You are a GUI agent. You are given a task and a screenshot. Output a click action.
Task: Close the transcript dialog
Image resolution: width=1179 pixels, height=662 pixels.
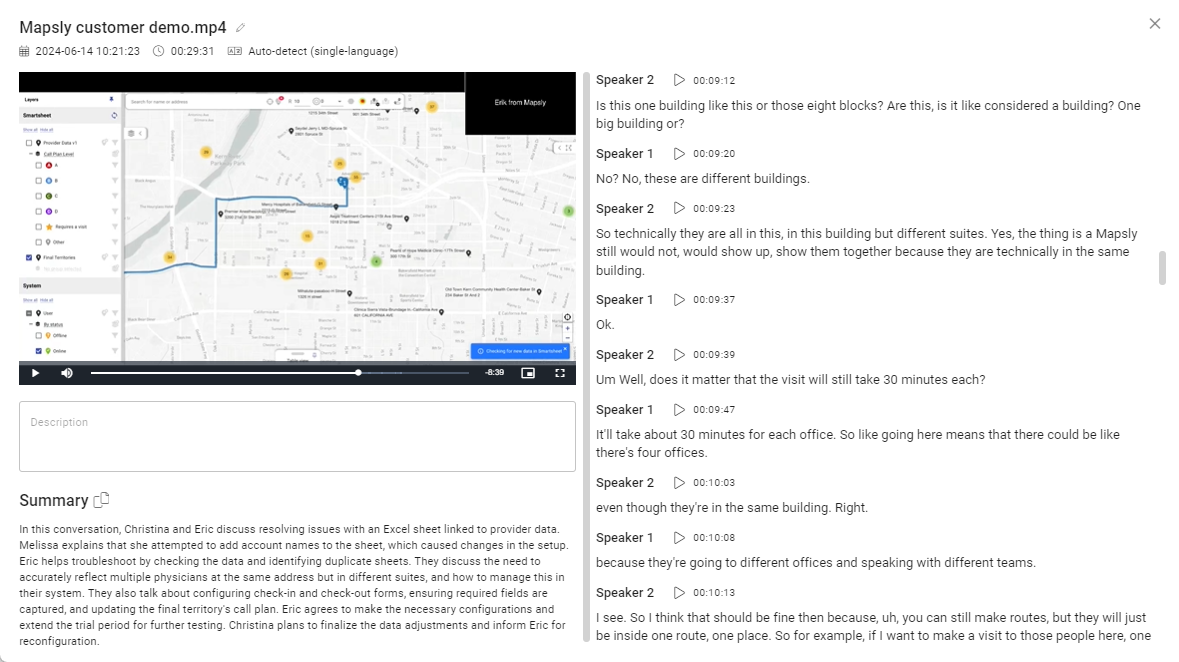pyautogui.click(x=1155, y=24)
